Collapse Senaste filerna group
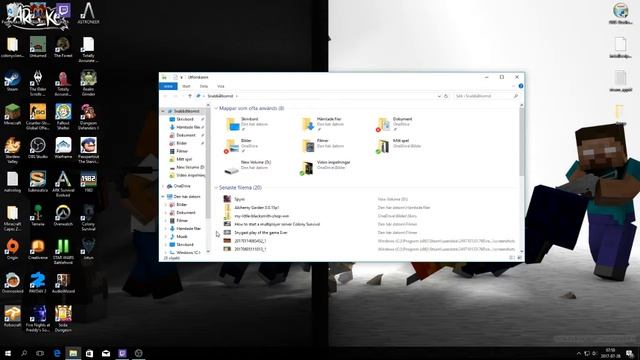The image size is (640, 360). pyautogui.click(x=216, y=188)
